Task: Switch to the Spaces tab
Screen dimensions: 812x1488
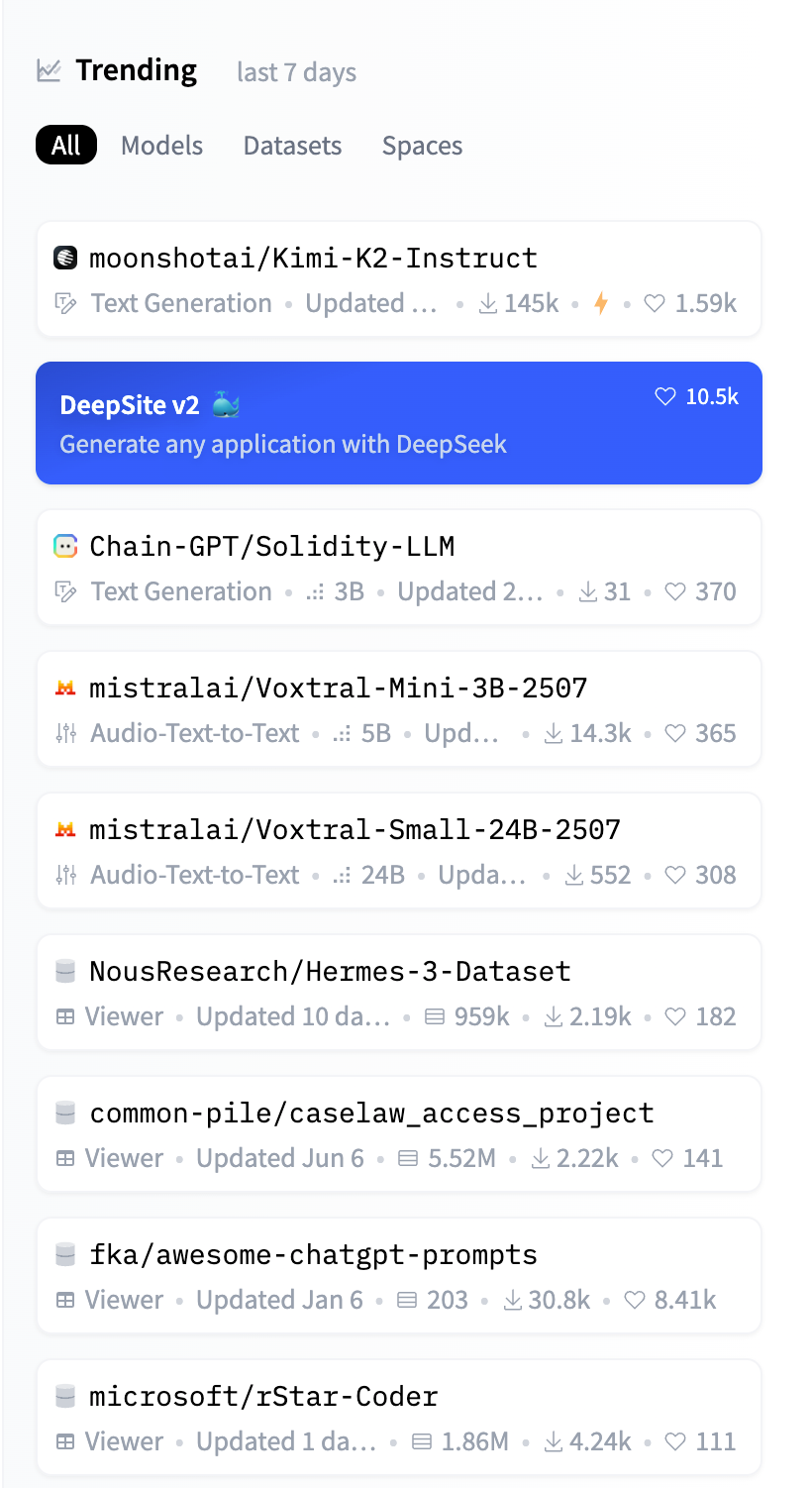Action: (x=423, y=146)
